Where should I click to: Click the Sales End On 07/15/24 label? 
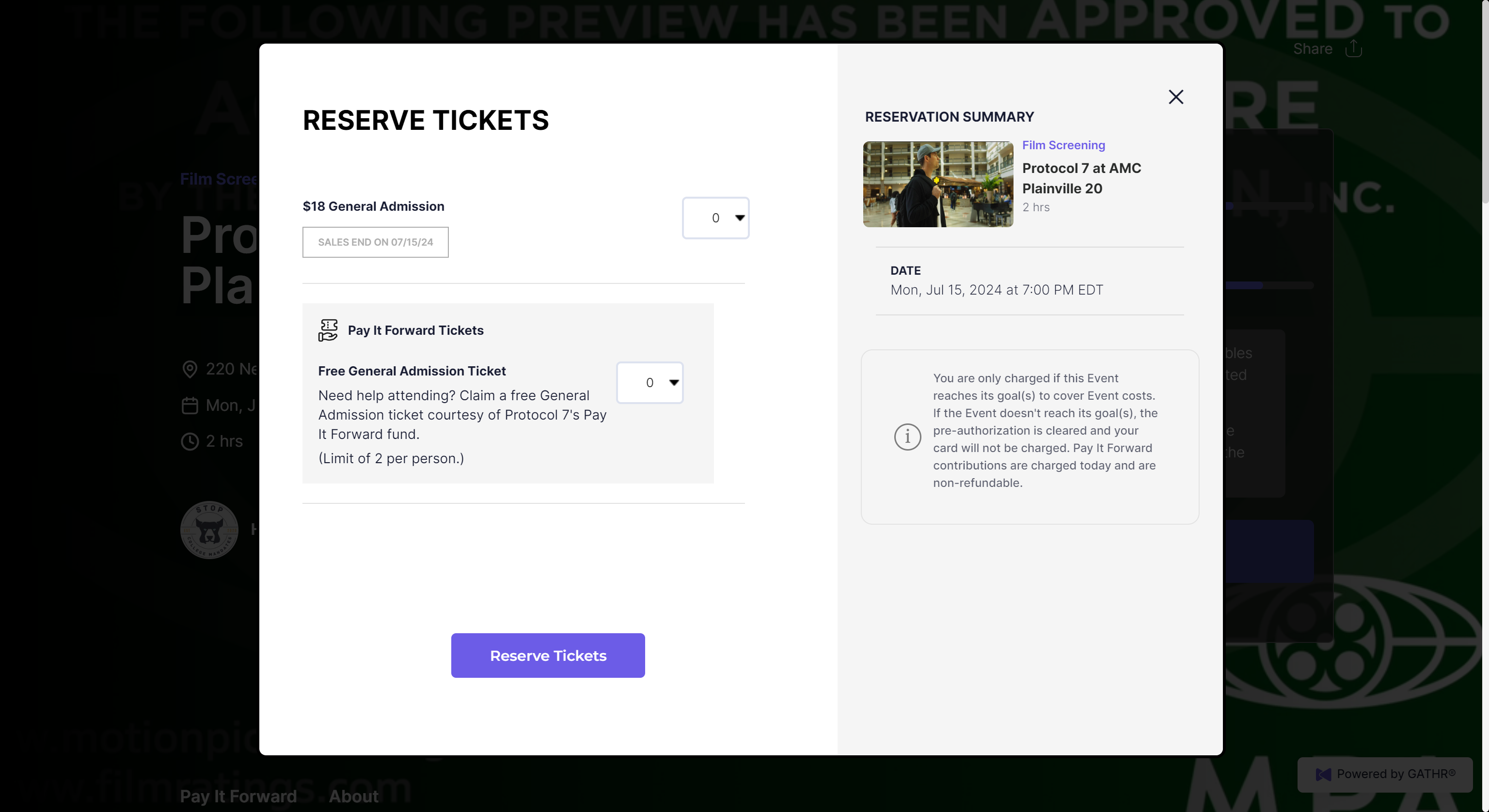pos(375,242)
